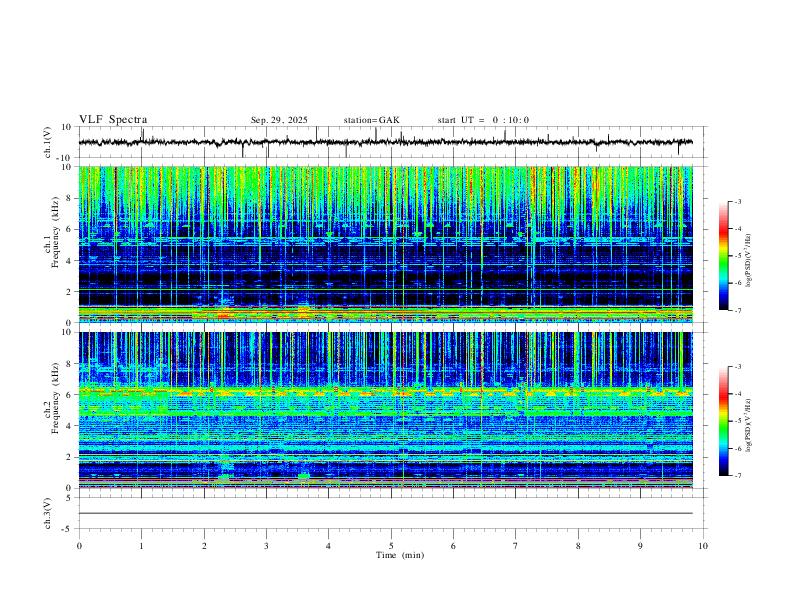Click the "VLF Spectra" title text
792x612 pixels.
113,120
